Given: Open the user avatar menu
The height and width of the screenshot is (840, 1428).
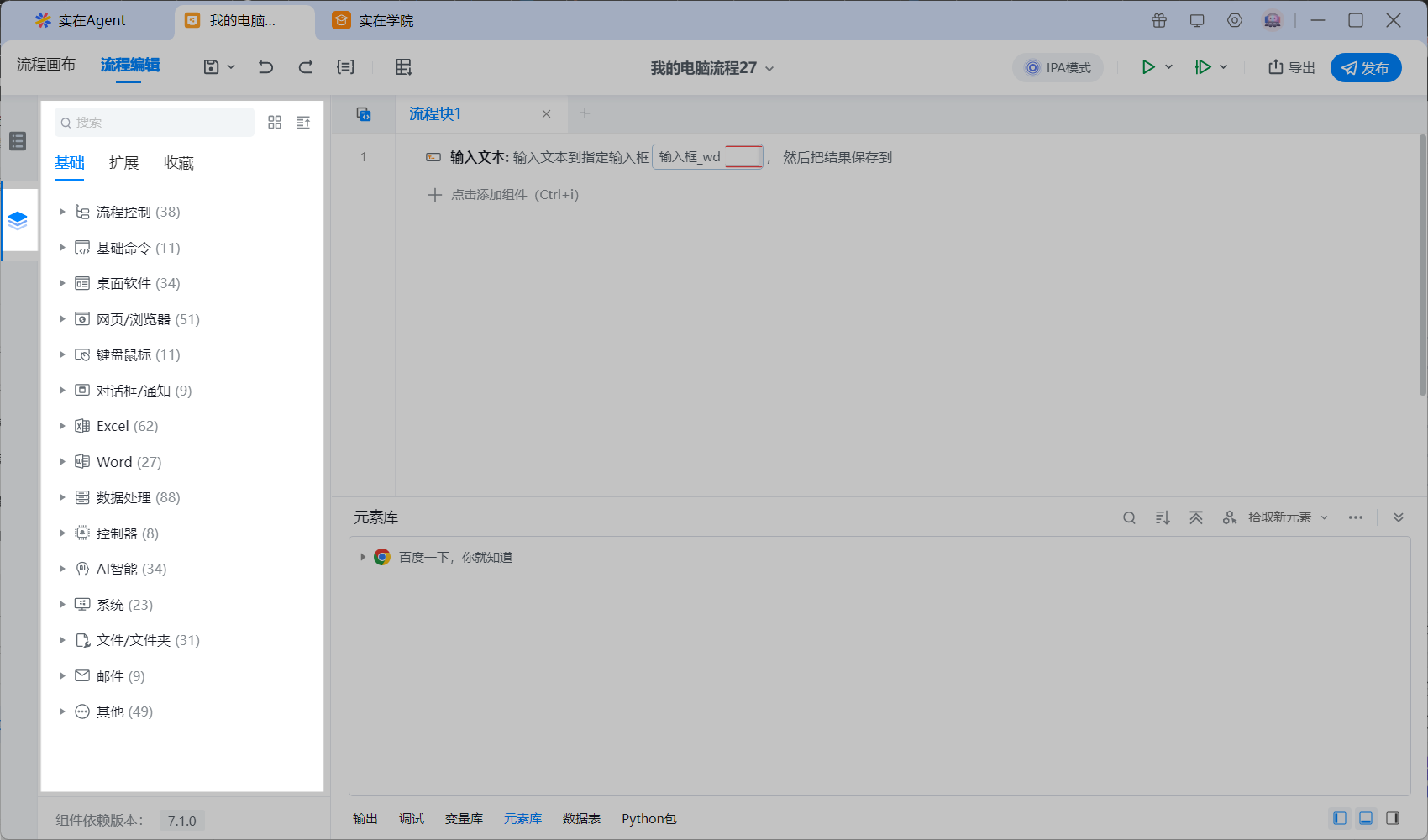Looking at the screenshot, I should (x=1273, y=20).
